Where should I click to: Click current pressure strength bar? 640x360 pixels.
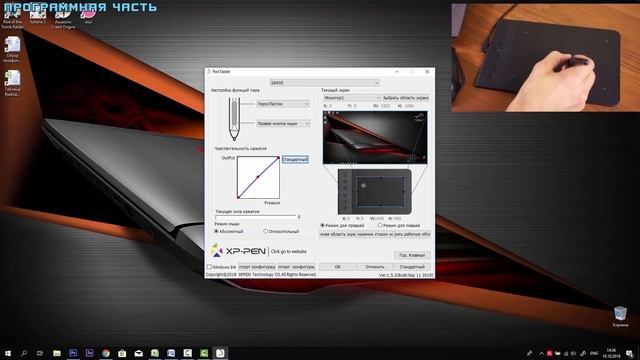coord(256,217)
